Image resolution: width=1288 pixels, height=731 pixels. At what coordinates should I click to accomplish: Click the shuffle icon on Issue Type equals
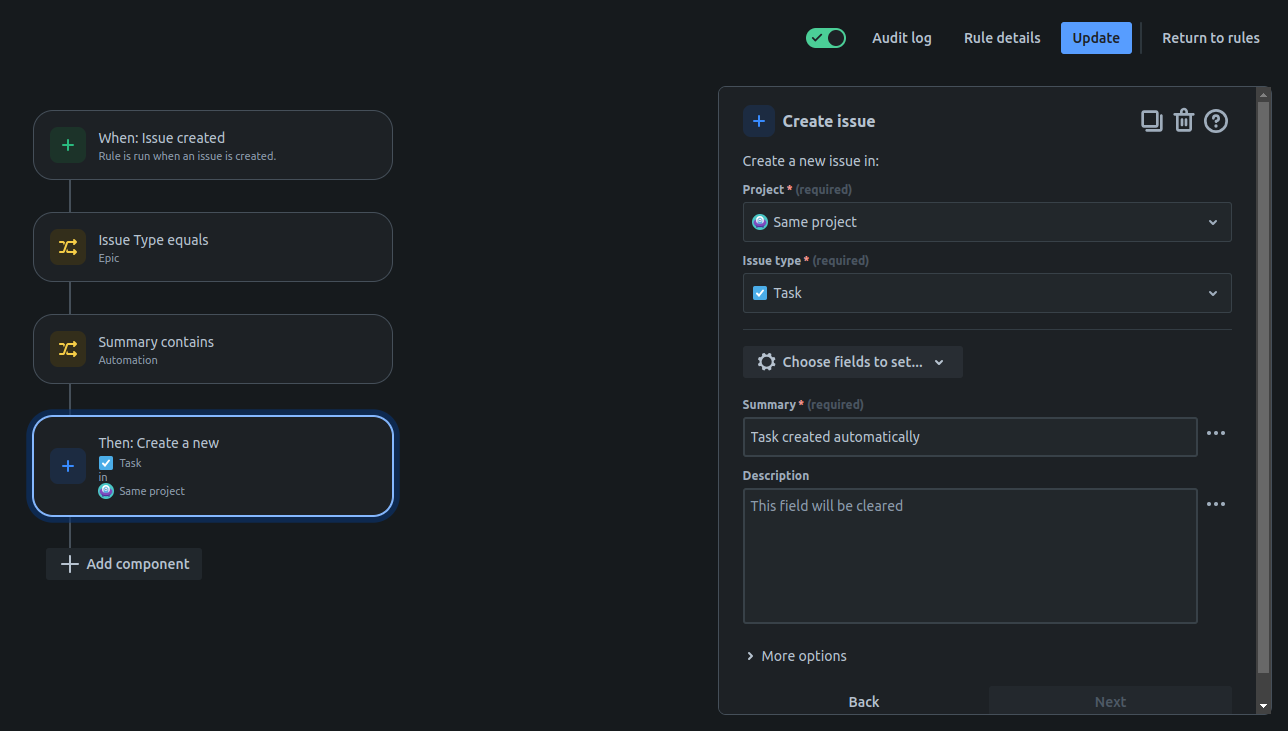[x=68, y=247]
